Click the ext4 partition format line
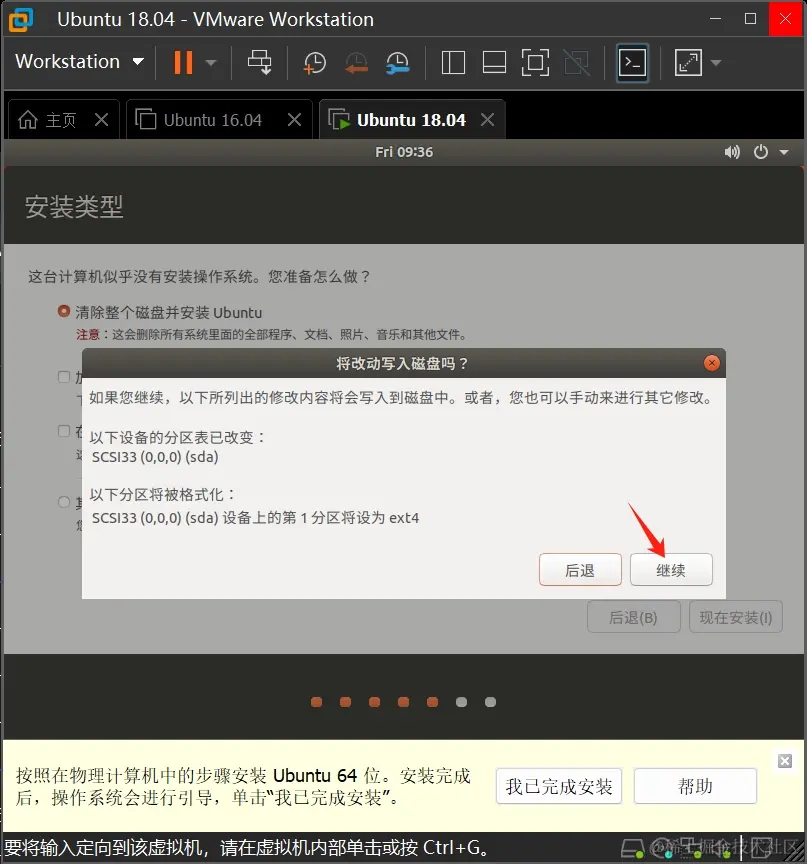807x864 pixels. (x=255, y=518)
